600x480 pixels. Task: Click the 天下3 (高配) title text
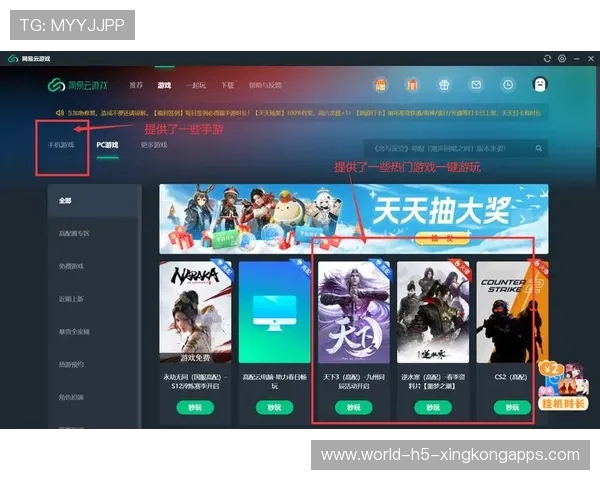(x=354, y=382)
